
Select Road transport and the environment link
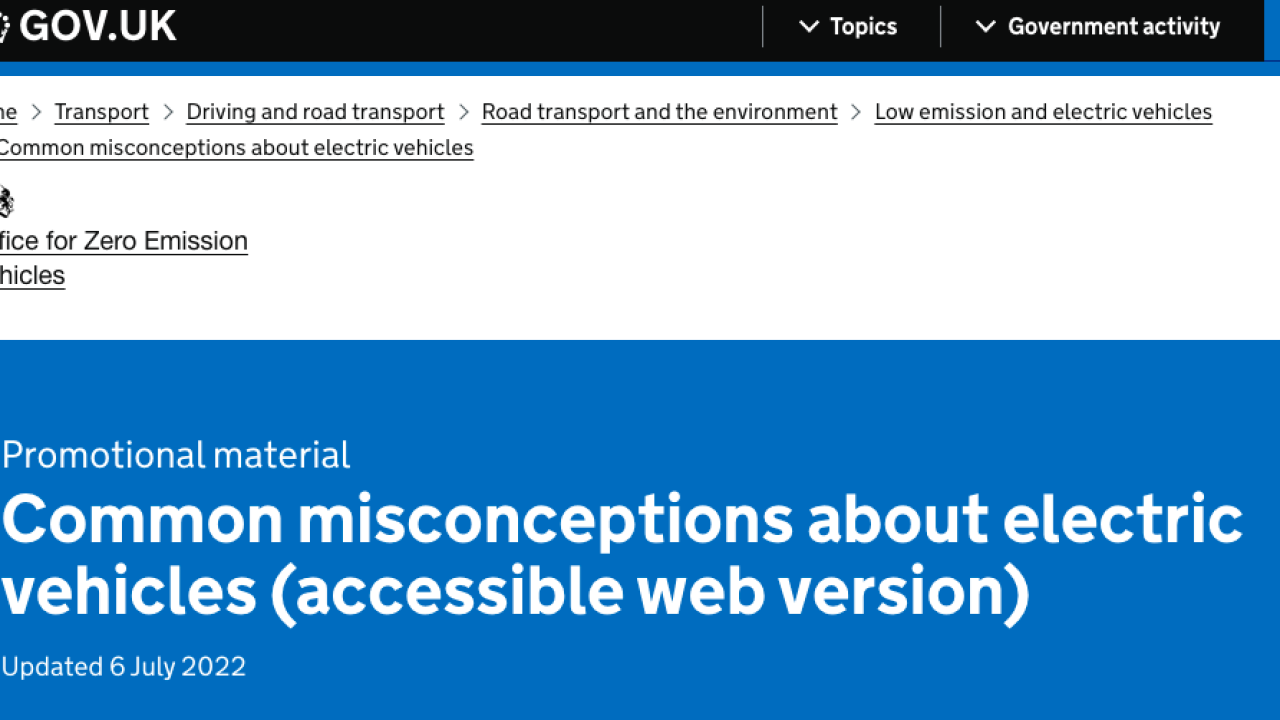point(660,112)
